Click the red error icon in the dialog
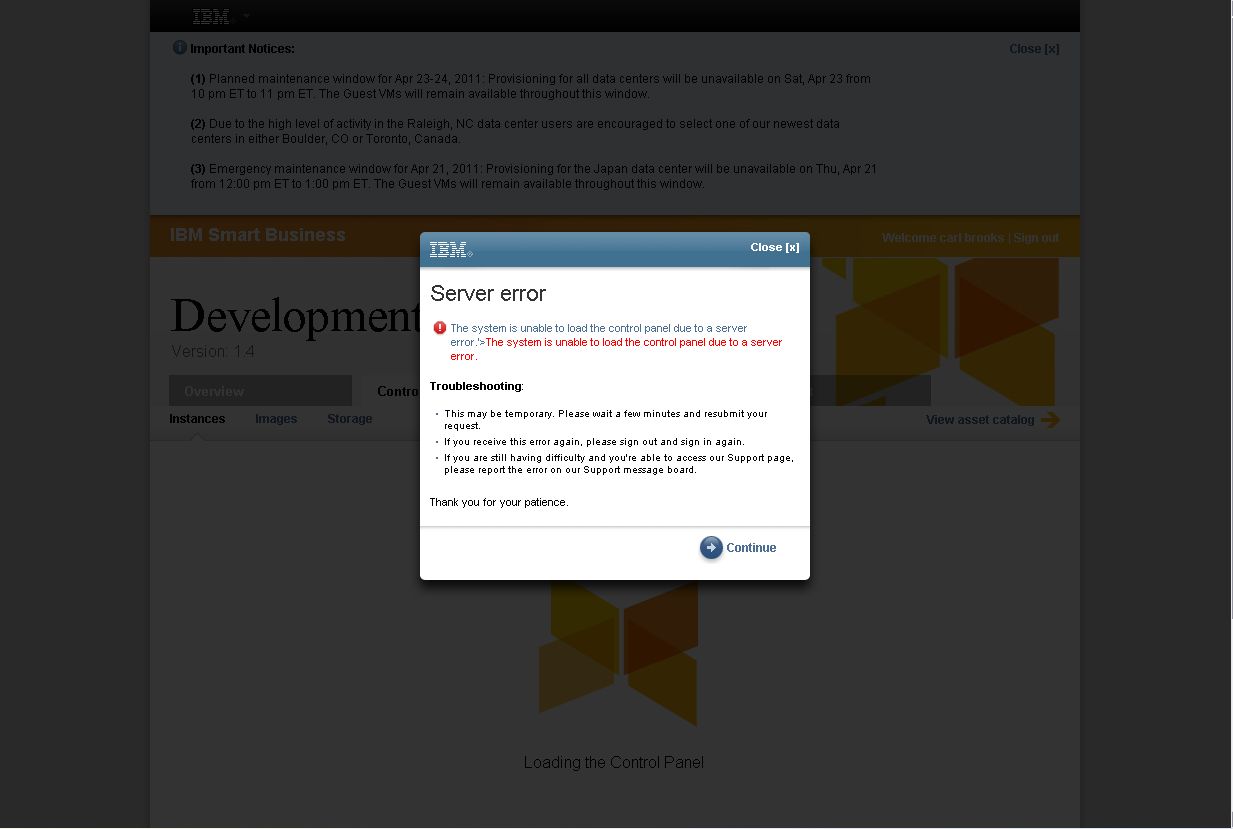Image resolution: width=1233 pixels, height=829 pixels. pyautogui.click(x=439, y=328)
